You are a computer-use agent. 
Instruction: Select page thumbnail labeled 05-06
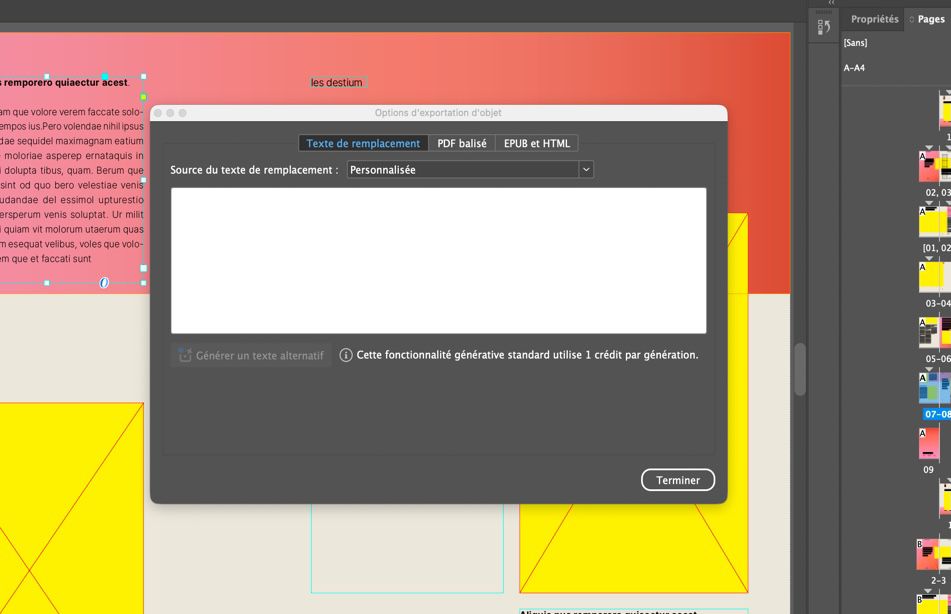(935, 332)
